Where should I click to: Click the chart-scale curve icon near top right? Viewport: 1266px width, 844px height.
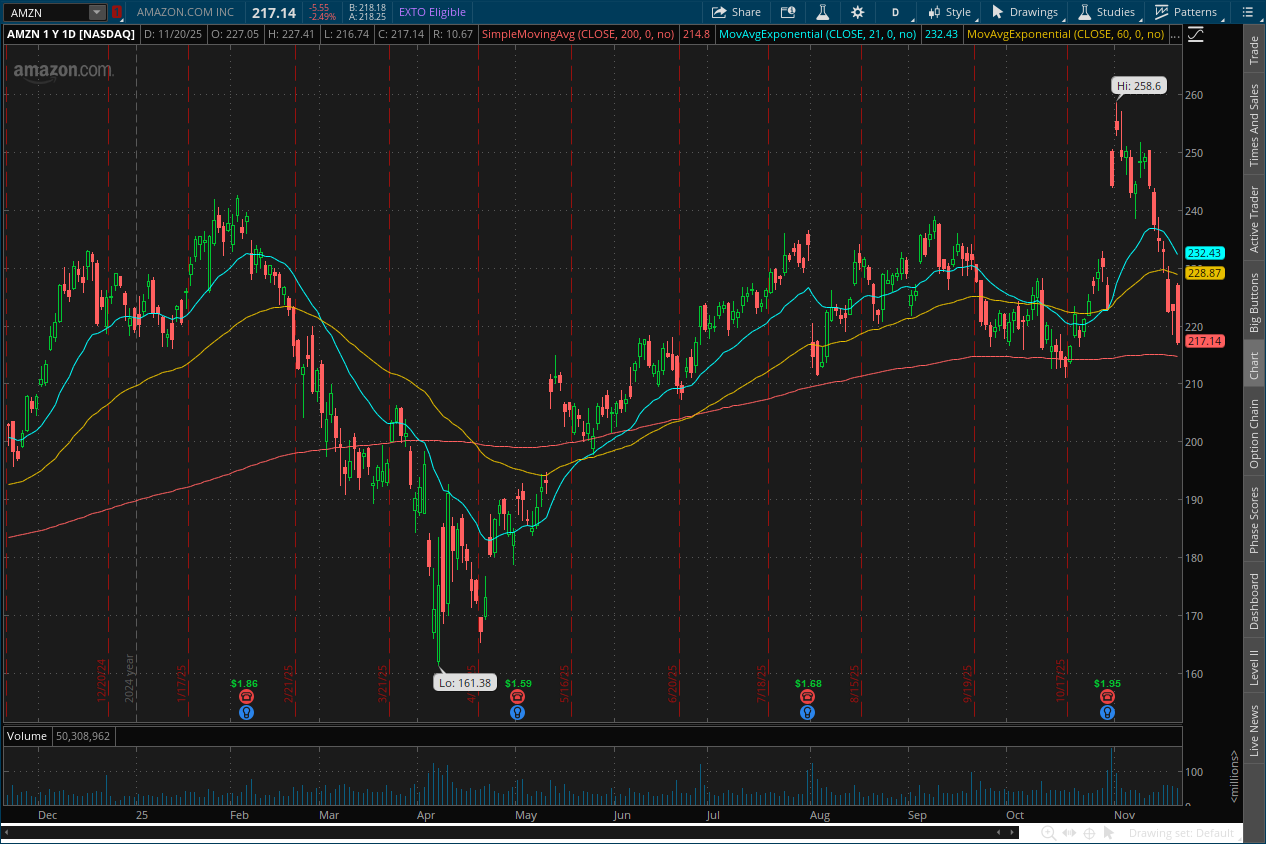(1196, 34)
